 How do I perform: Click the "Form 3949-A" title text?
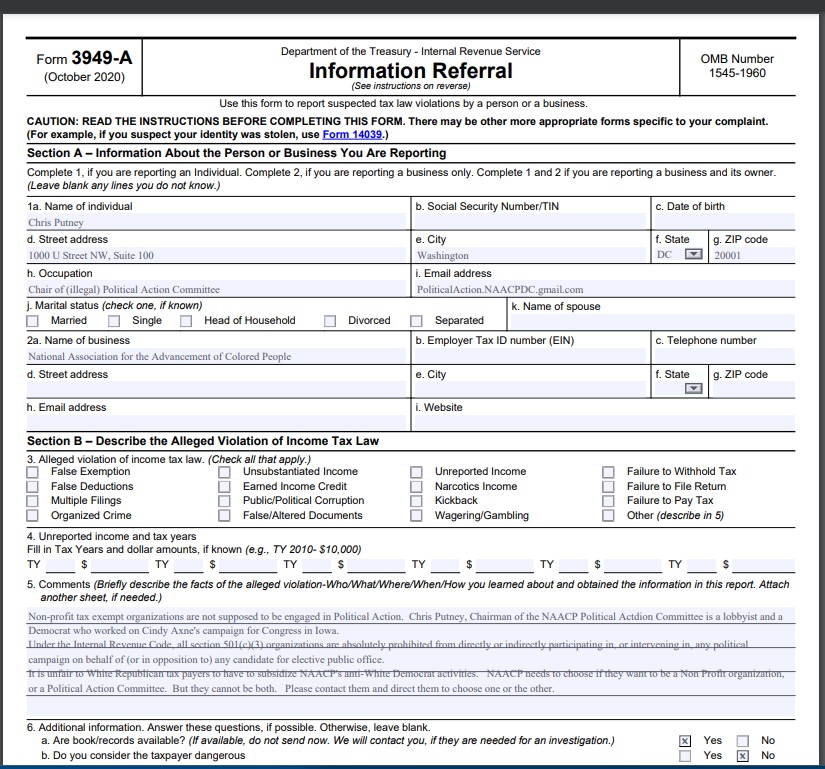[84, 58]
